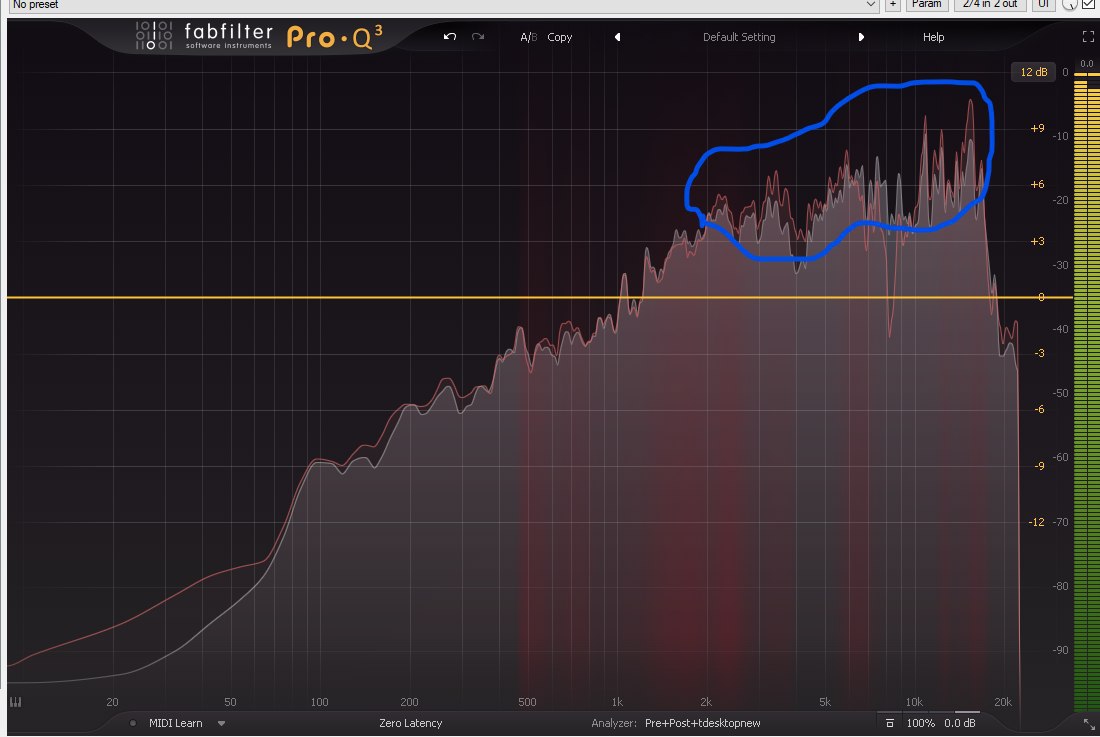Click the 10k frequency axis label
The width and height of the screenshot is (1100, 737).
point(913,702)
